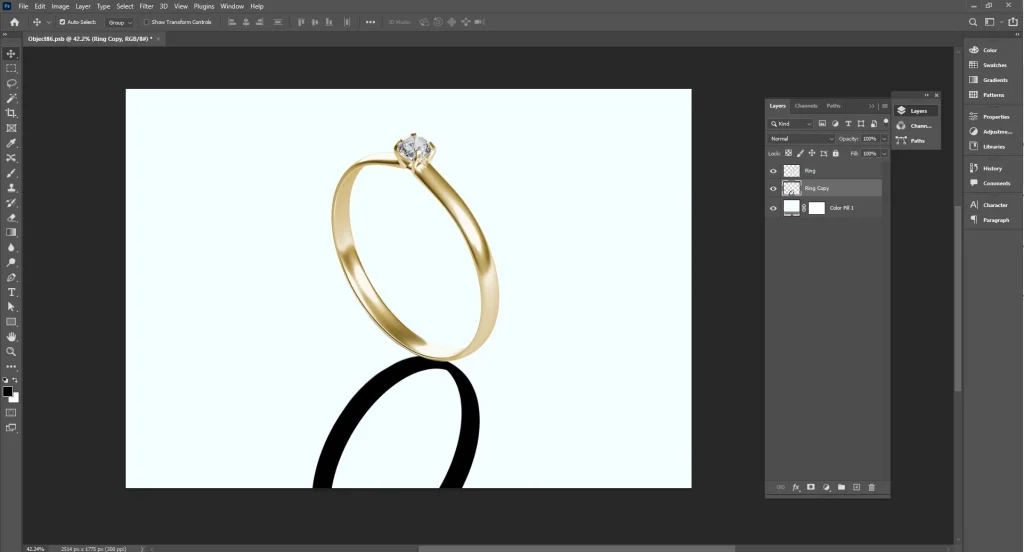Click the Add layer style fx icon

coord(796,487)
